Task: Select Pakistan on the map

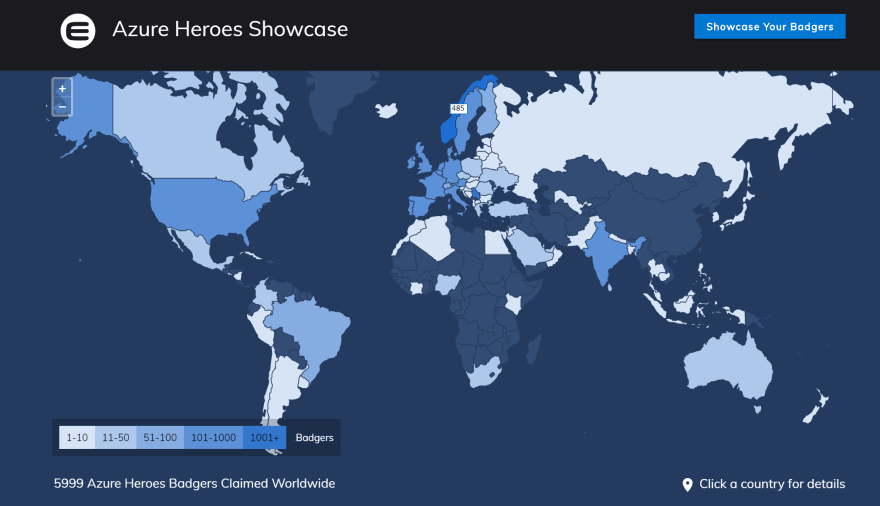Action: click(x=584, y=234)
